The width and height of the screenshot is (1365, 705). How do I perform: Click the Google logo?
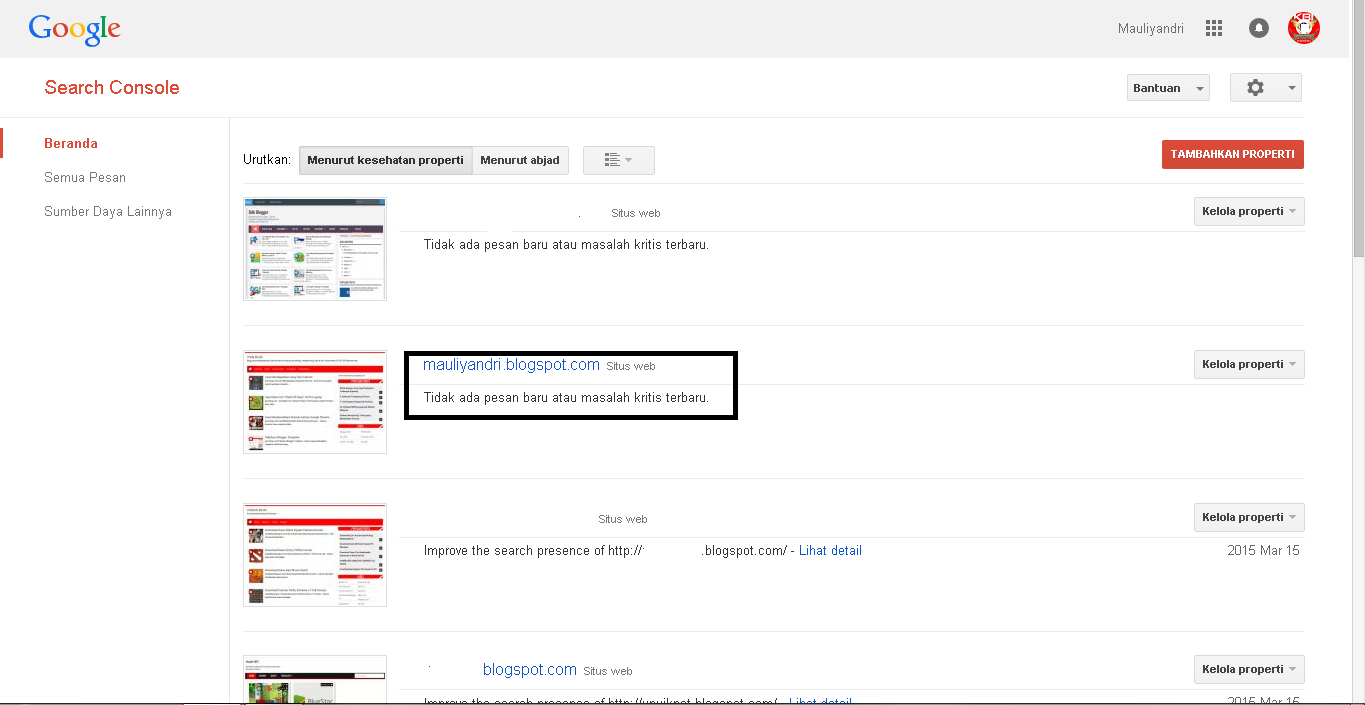tap(75, 29)
